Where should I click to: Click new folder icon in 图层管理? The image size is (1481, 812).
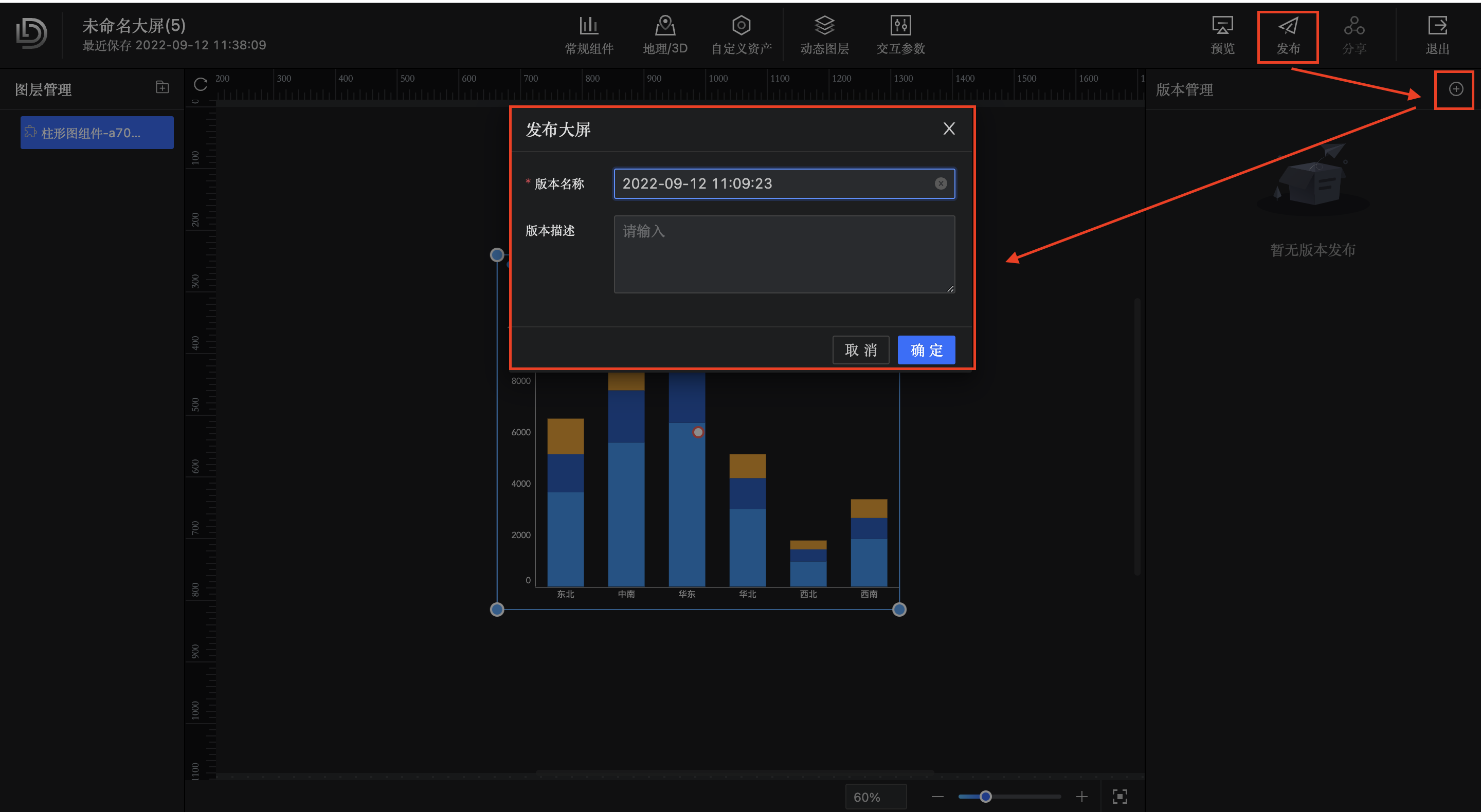tap(162, 87)
